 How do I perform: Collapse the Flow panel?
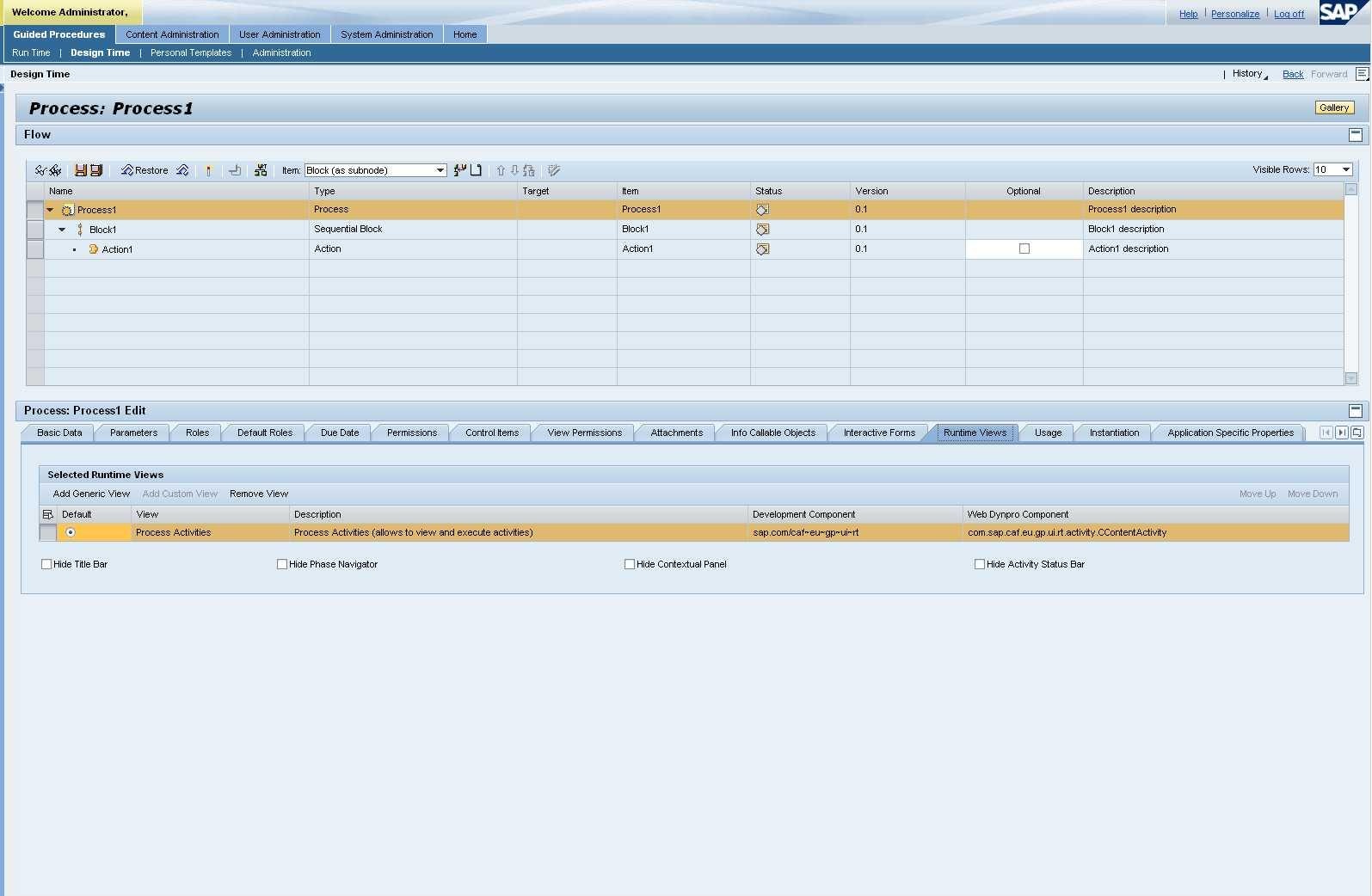point(1356,135)
